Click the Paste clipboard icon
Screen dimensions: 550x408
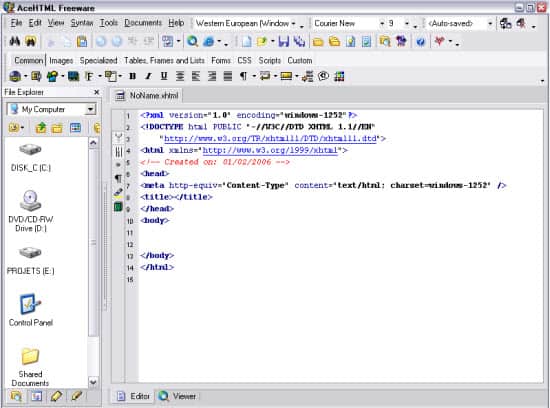tap(82, 42)
